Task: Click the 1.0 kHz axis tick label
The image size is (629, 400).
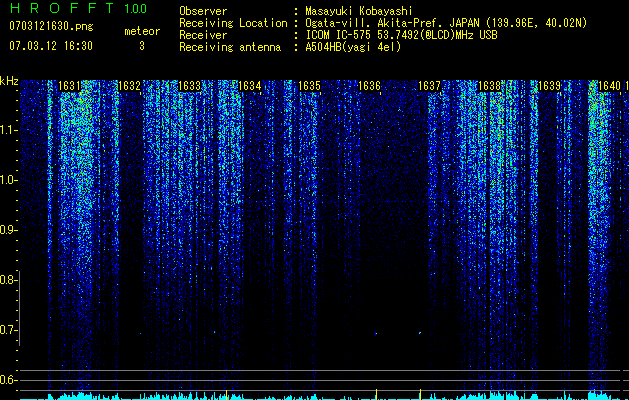Action: pyautogui.click(x=8, y=180)
